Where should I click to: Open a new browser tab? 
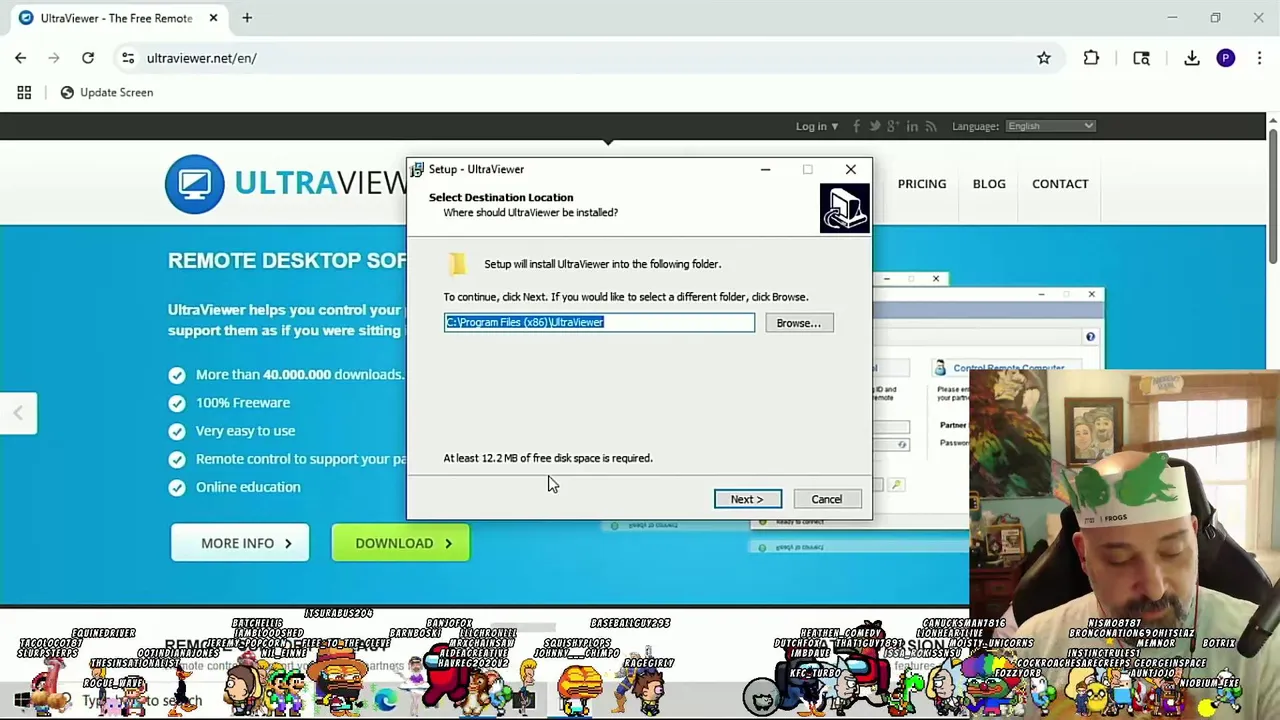[x=247, y=18]
